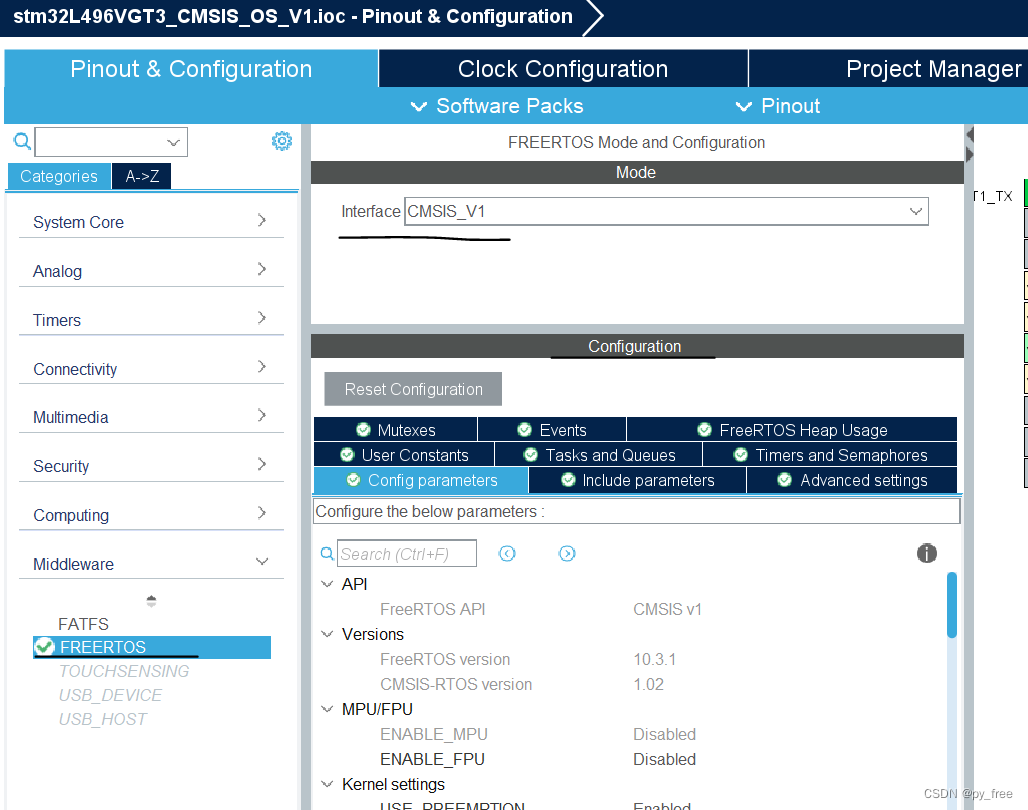Image resolution: width=1028 pixels, height=810 pixels.
Task: Open the Mutexes tab
Action: tap(396, 430)
